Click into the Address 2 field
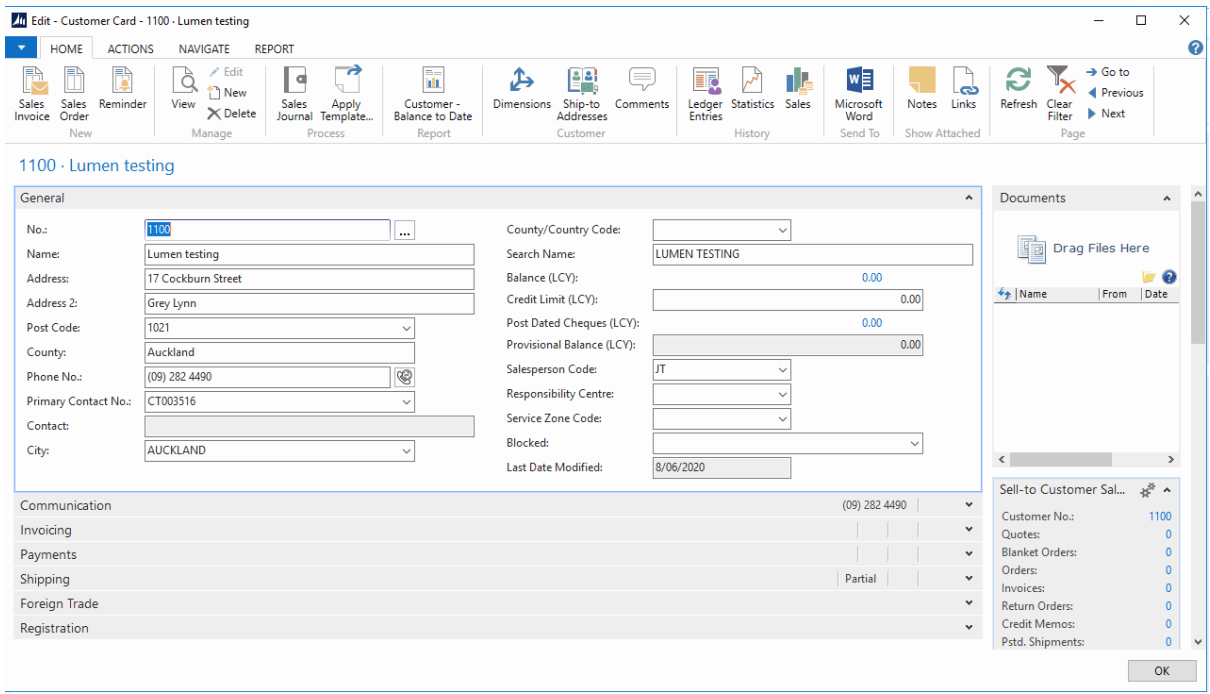The height and width of the screenshot is (694, 1210). point(309,303)
